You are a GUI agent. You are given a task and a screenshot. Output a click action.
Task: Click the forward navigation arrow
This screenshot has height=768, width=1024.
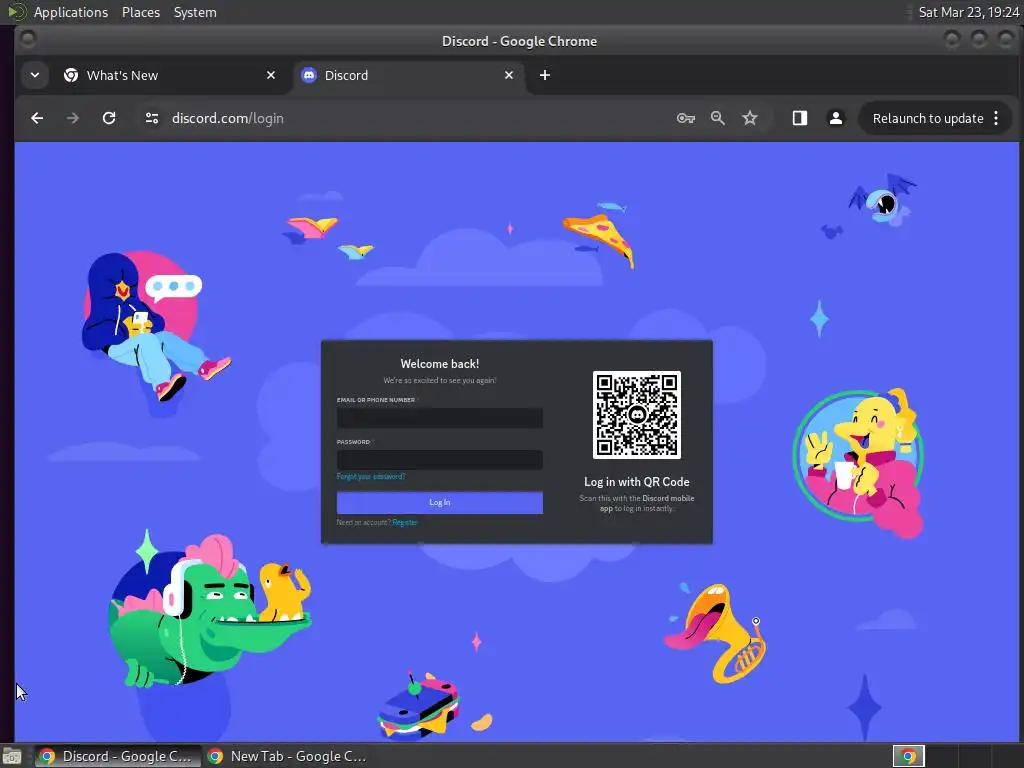(x=72, y=118)
